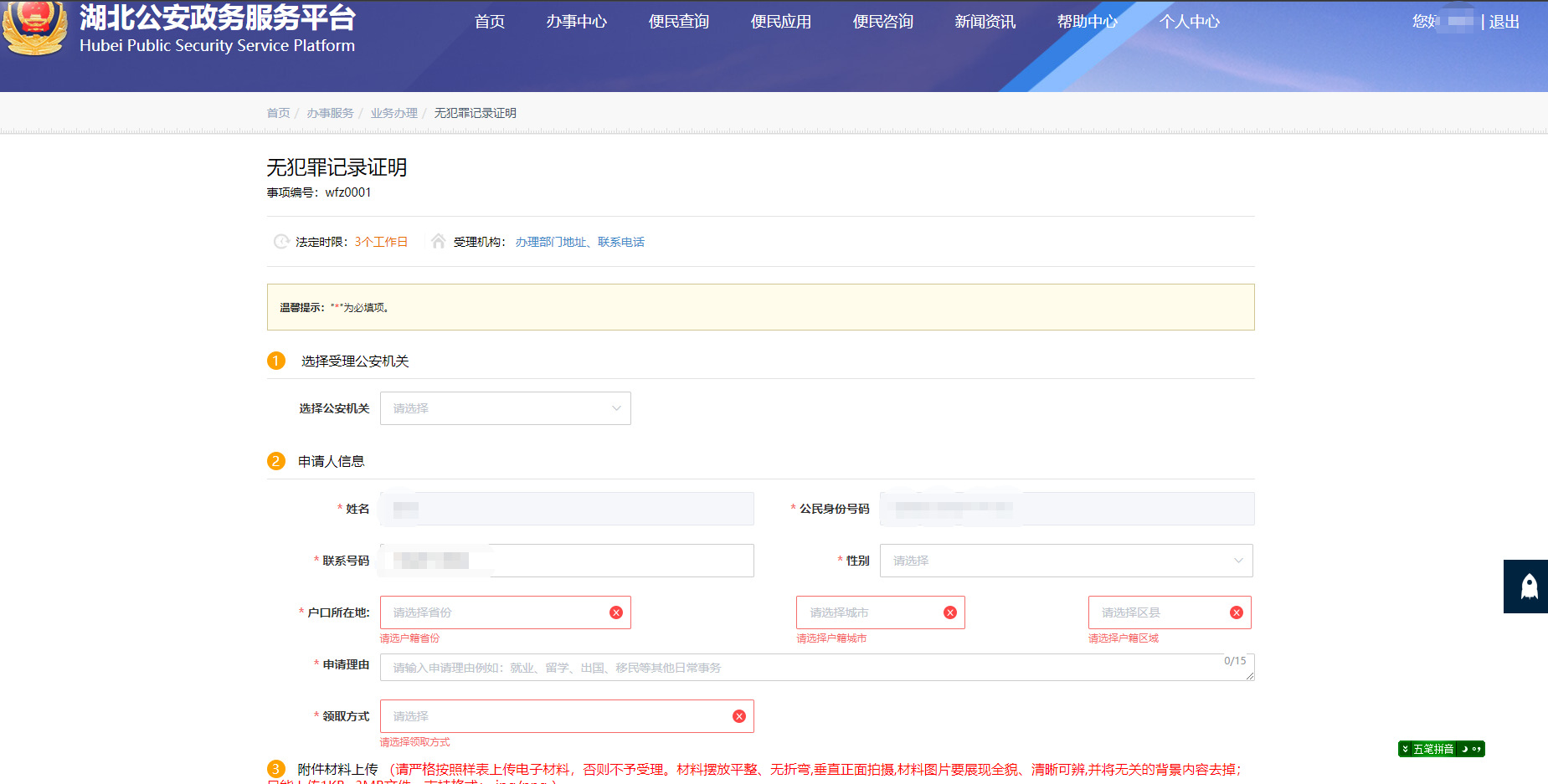Open the 个人中心 menu
The height and width of the screenshot is (784, 1548).
(x=1190, y=22)
